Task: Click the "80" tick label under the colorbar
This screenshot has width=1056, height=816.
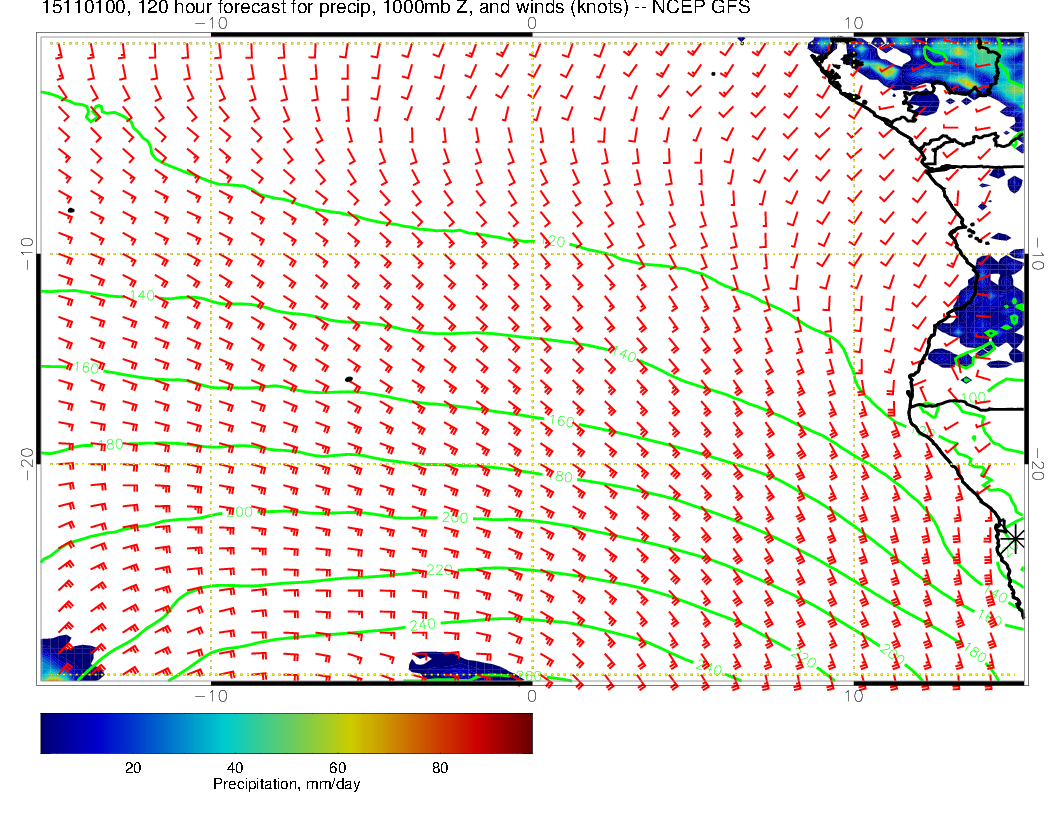Action: click(x=439, y=768)
